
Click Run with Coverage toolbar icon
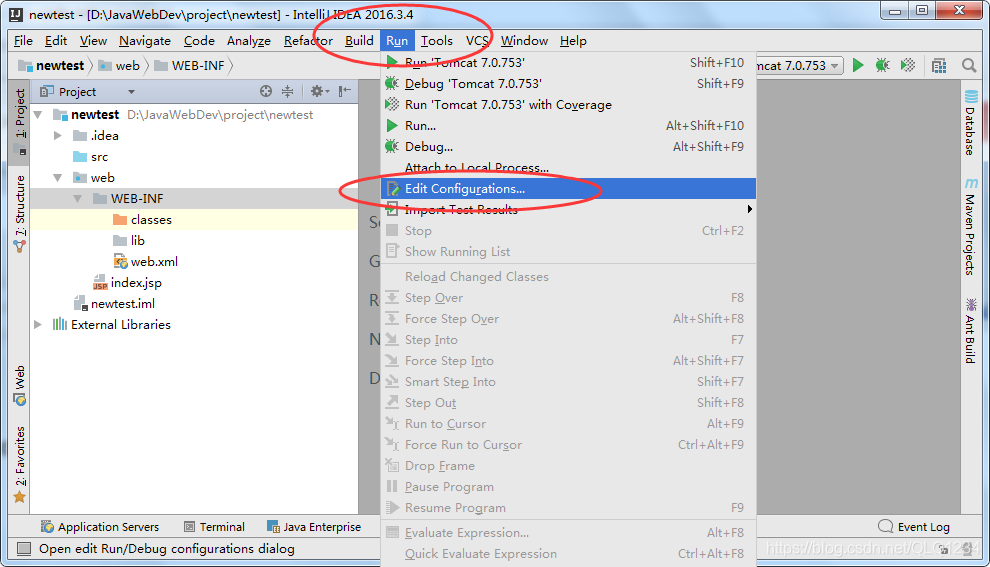[907, 65]
